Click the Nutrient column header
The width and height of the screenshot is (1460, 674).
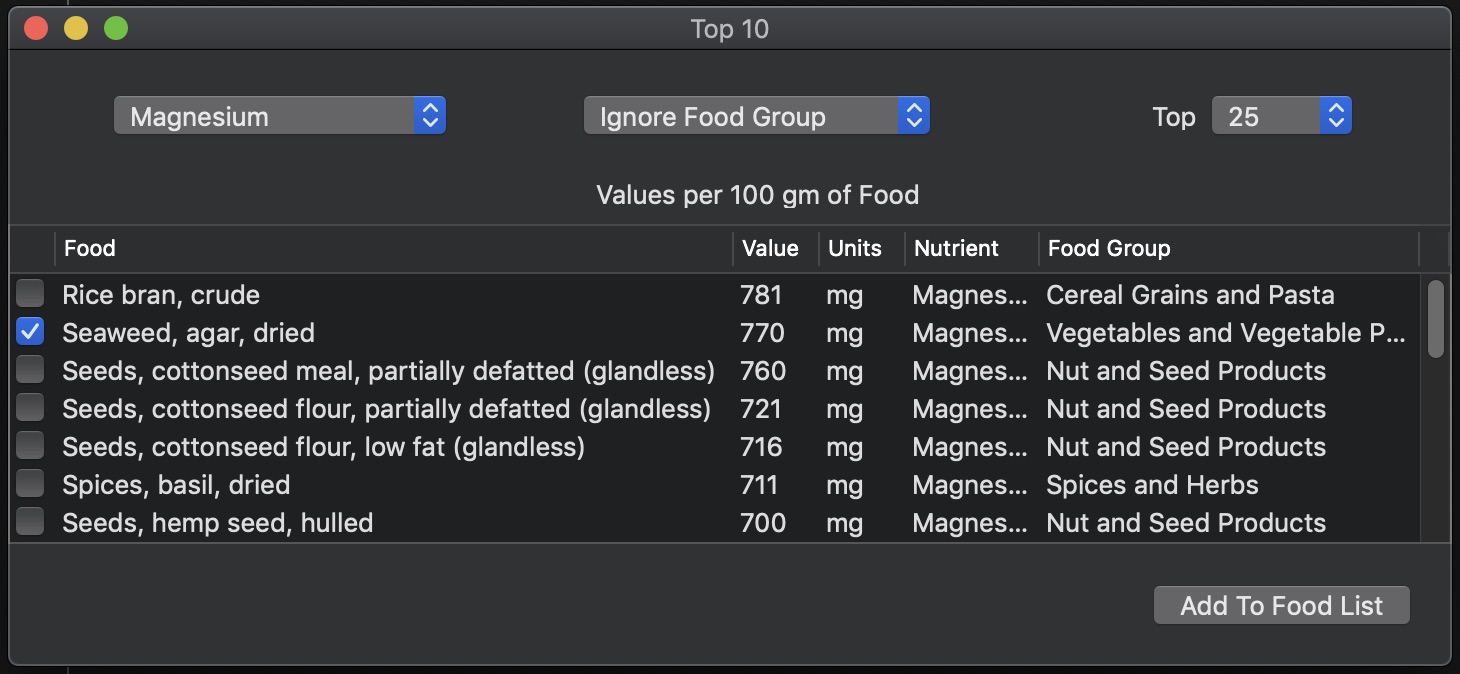tap(956, 248)
